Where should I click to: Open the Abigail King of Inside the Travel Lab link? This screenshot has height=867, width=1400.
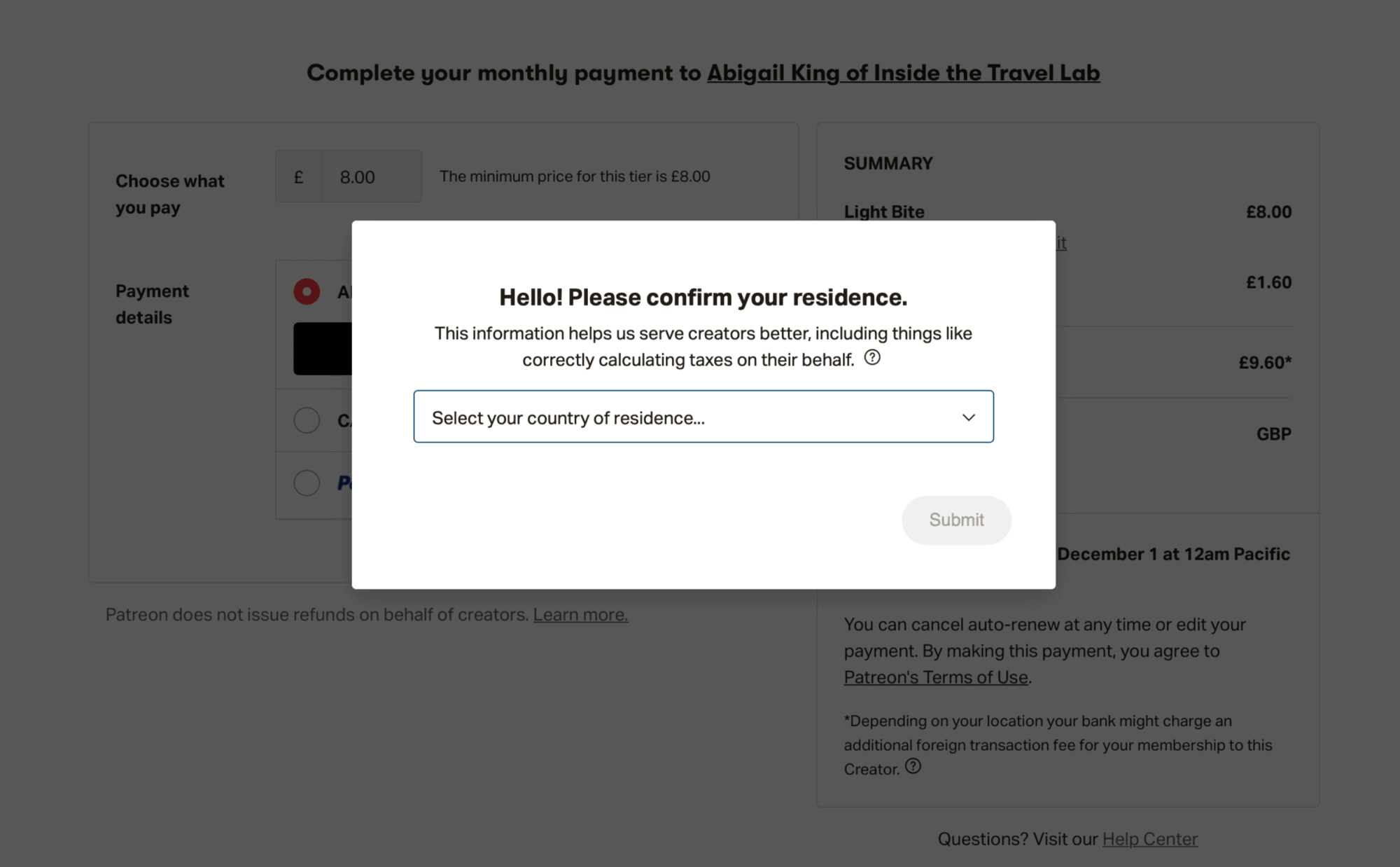pyautogui.click(x=903, y=73)
